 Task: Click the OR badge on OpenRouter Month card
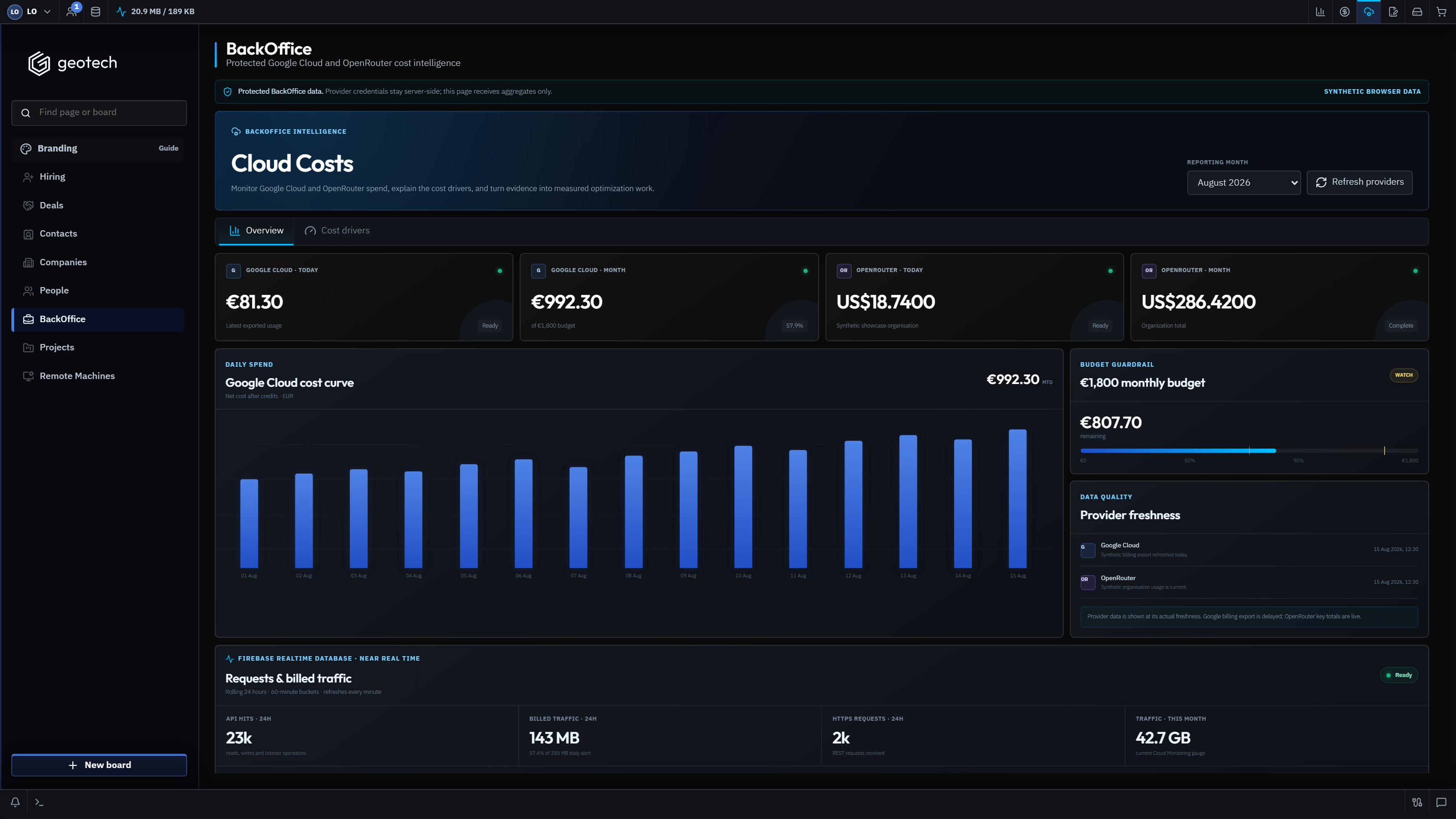(1148, 270)
